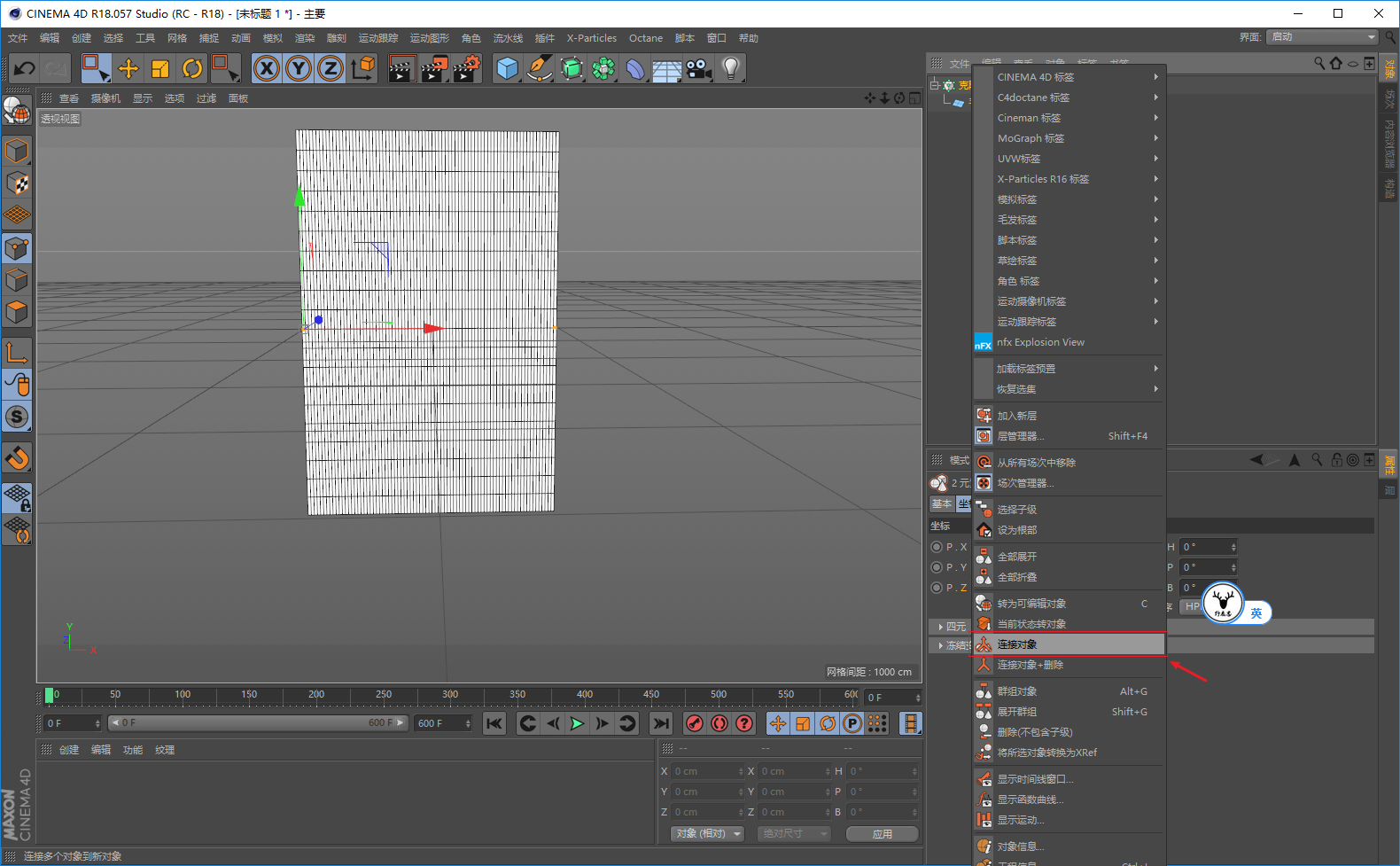
Task: Select the Scale tool
Action: (x=160, y=68)
